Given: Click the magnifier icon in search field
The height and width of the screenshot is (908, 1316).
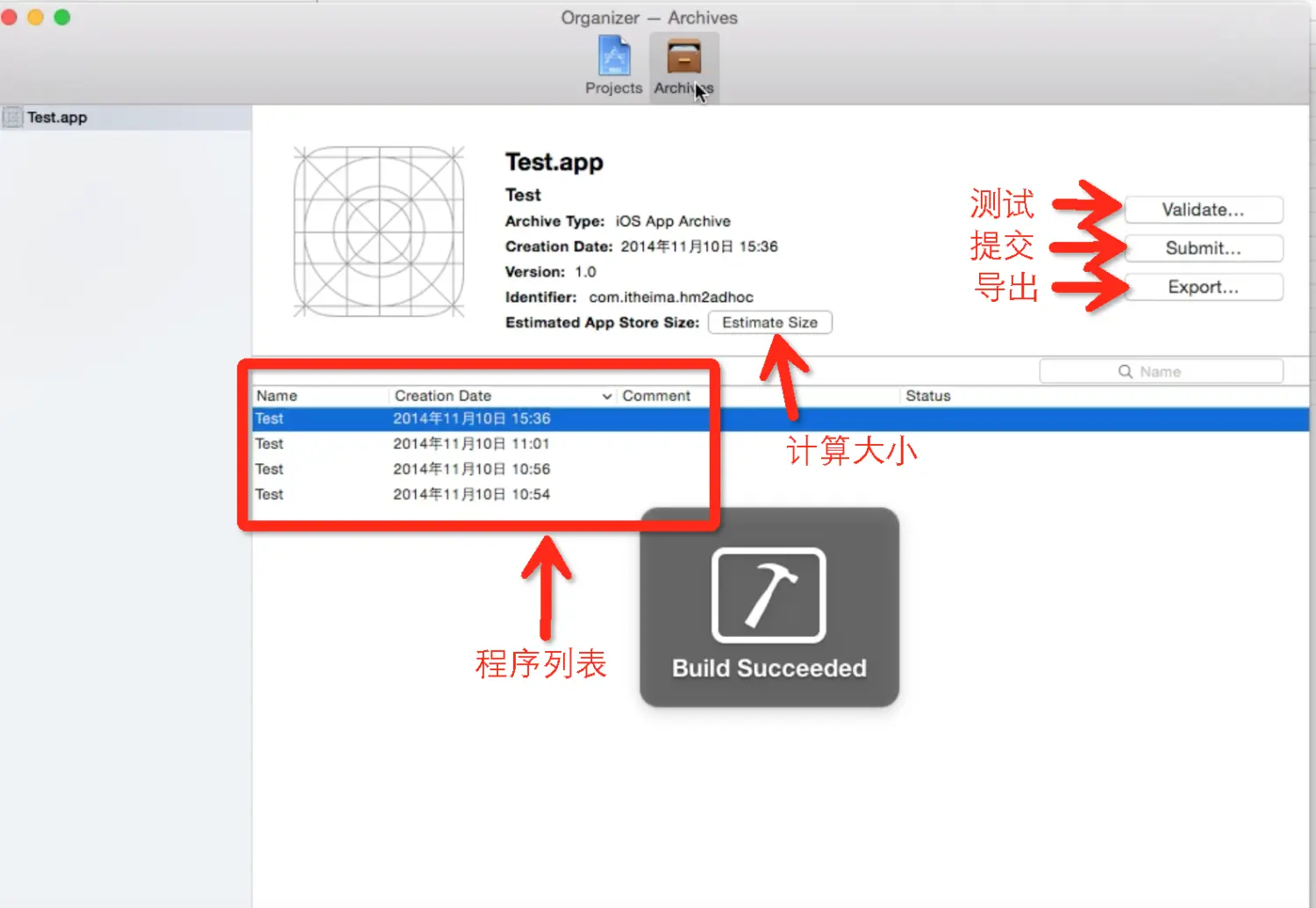Looking at the screenshot, I should coord(1125,372).
